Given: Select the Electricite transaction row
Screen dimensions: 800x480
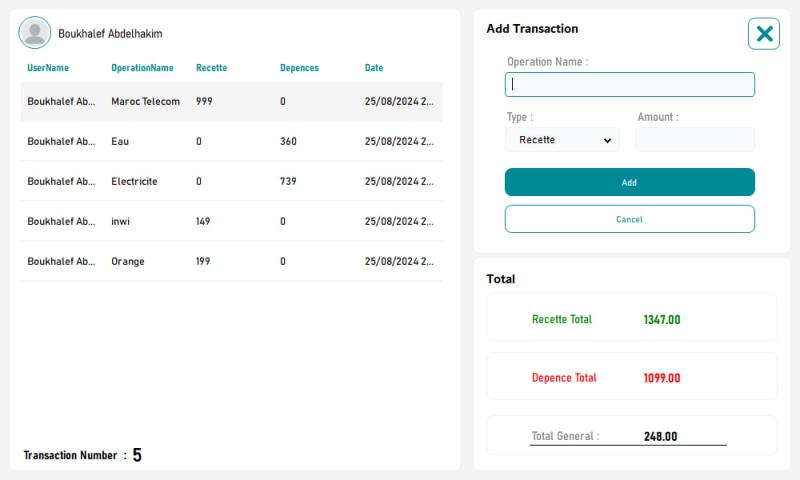Looking at the screenshot, I should tap(232, 181).
